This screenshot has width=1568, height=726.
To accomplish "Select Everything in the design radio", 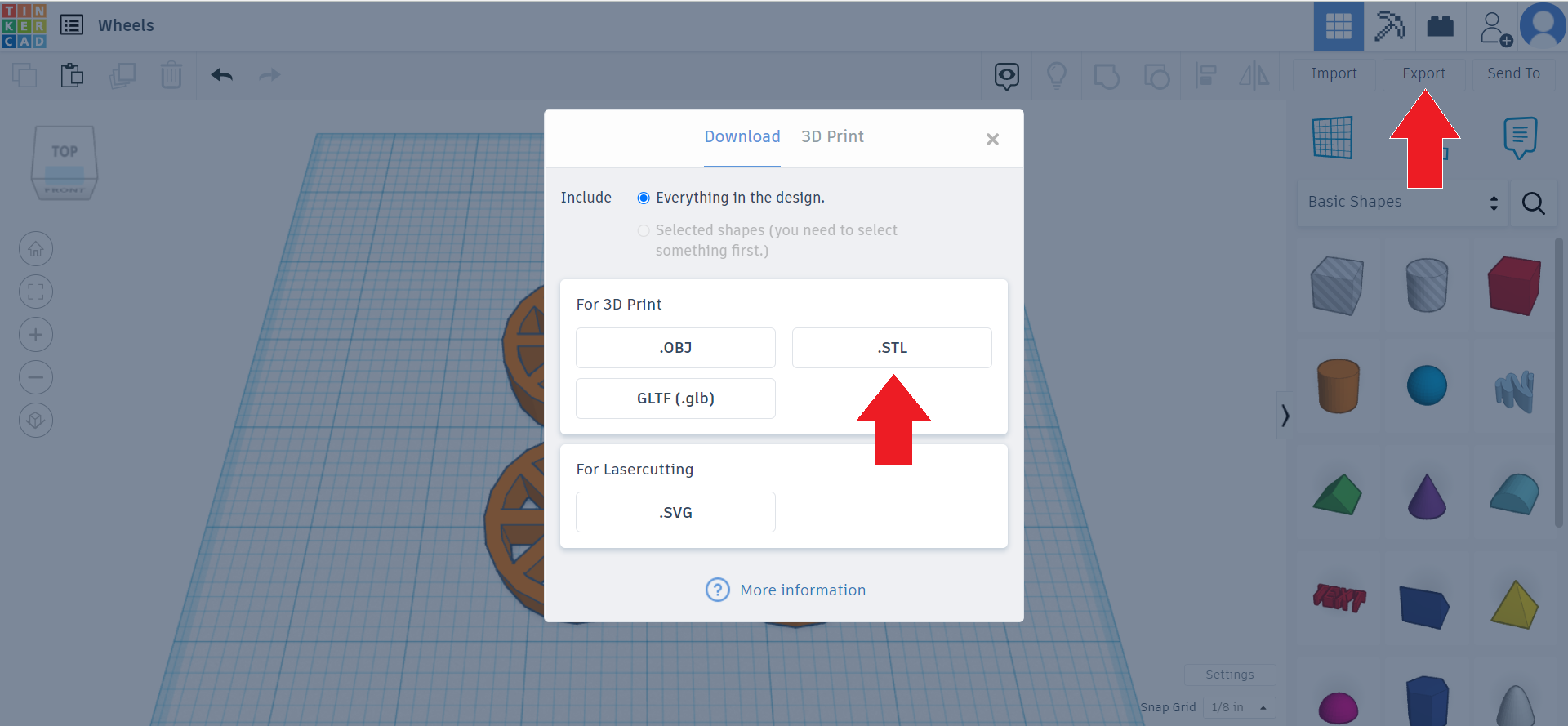I will click(644, 198).
